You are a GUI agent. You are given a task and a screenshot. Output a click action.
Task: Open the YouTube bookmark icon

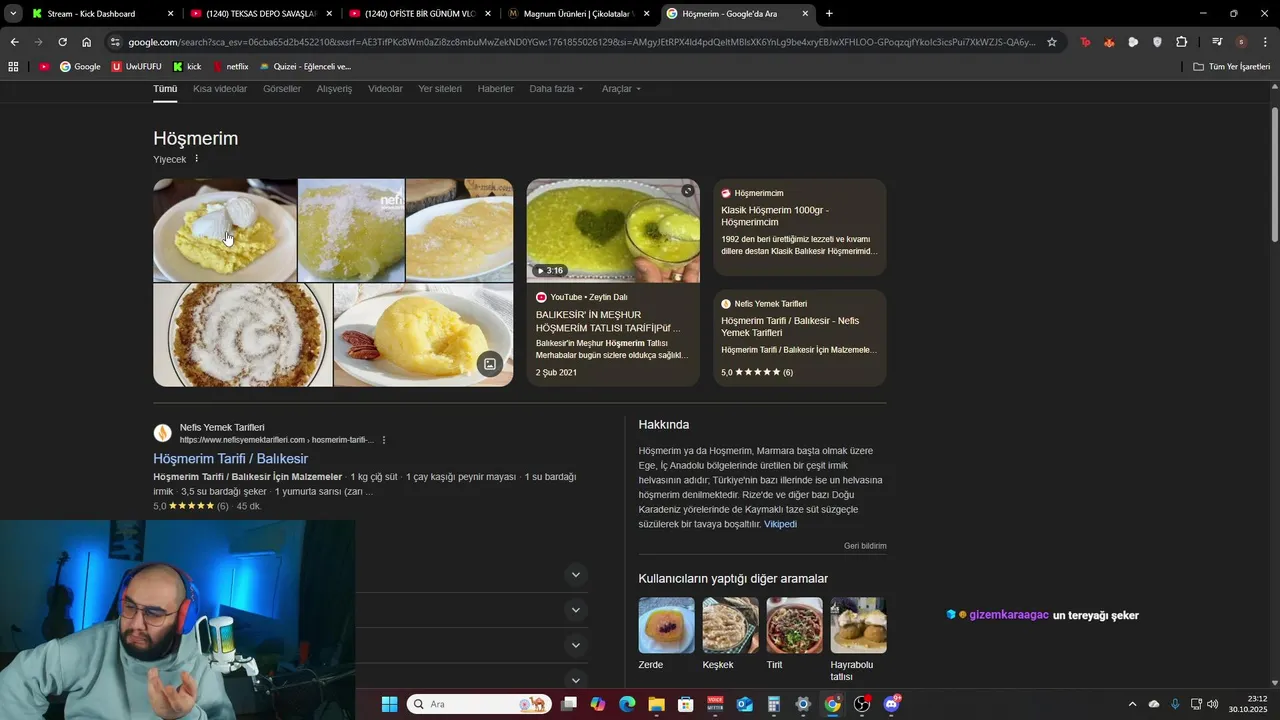pyautogui.click(x=44, y=66)
